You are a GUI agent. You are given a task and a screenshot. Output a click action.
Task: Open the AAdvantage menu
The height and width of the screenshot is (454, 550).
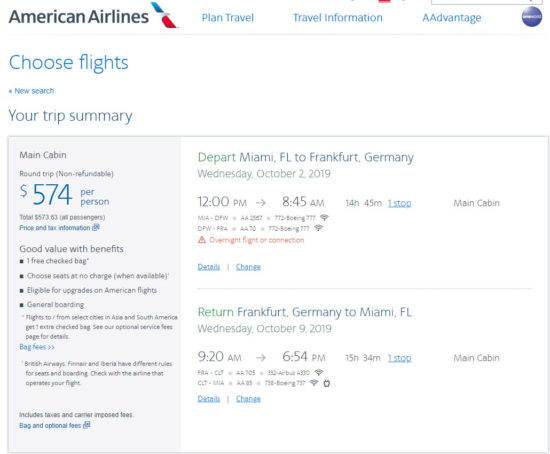[452, 18]
